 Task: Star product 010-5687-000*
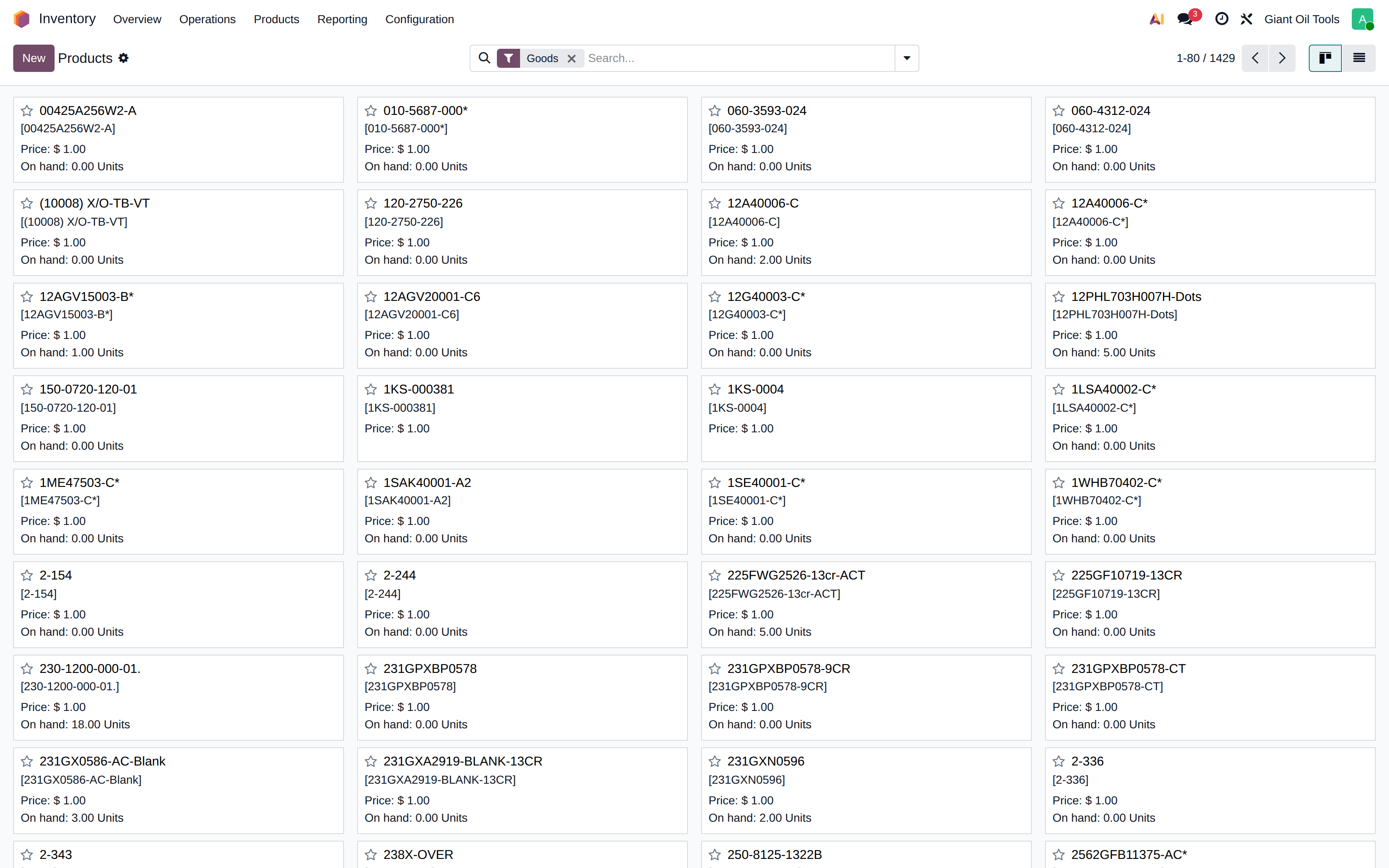pyautogui.click(x=371, y=111)
